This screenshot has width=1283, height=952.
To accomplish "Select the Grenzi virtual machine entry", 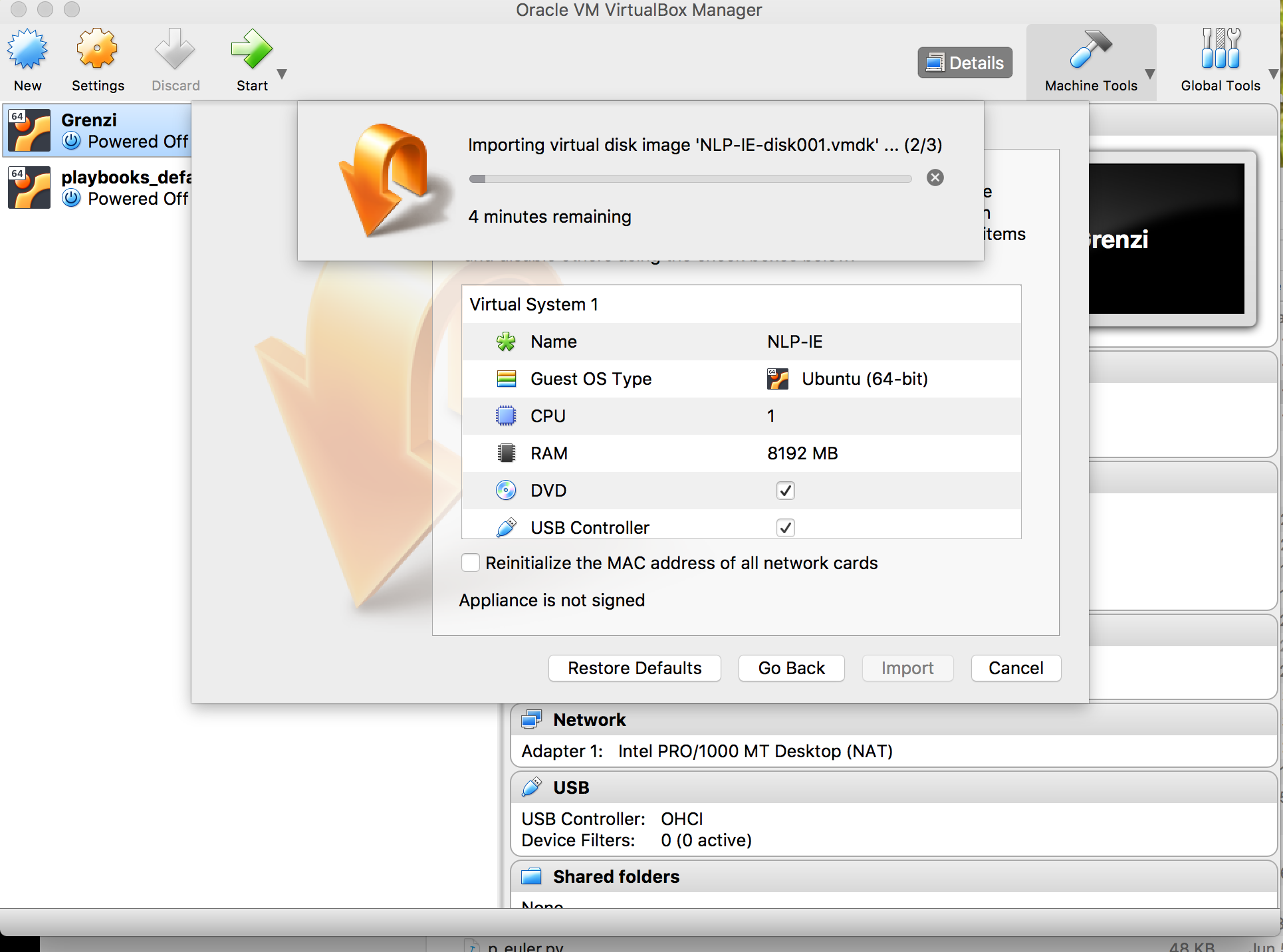I will point(97,130).
